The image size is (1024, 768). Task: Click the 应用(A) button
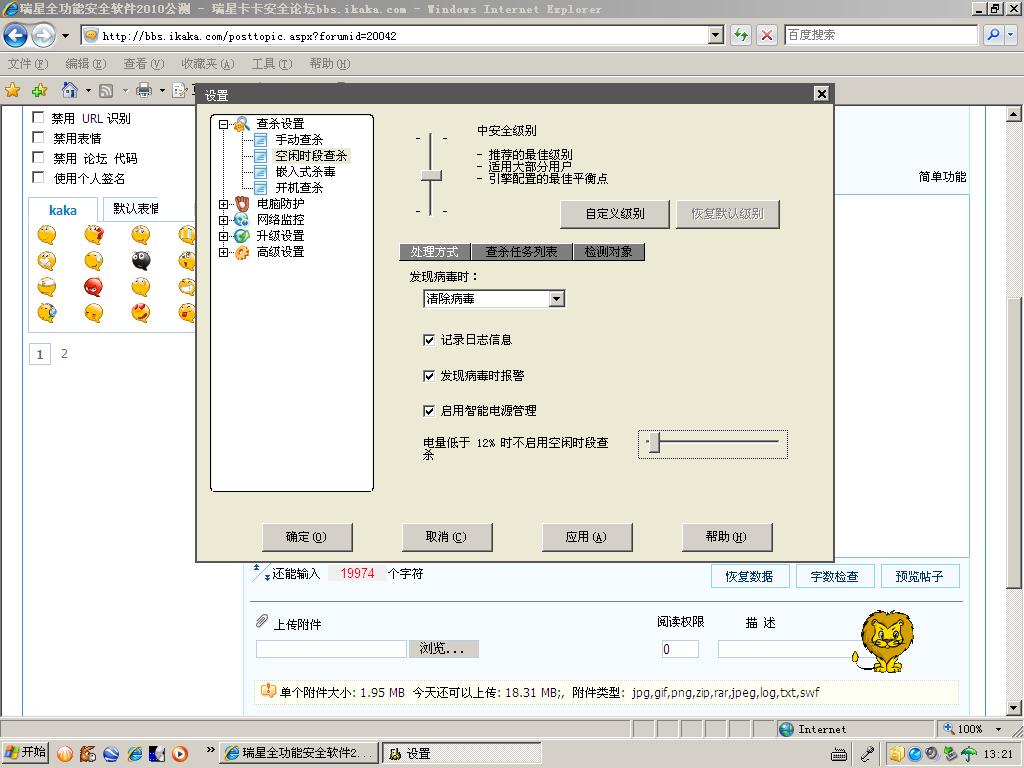click(586, 537)
